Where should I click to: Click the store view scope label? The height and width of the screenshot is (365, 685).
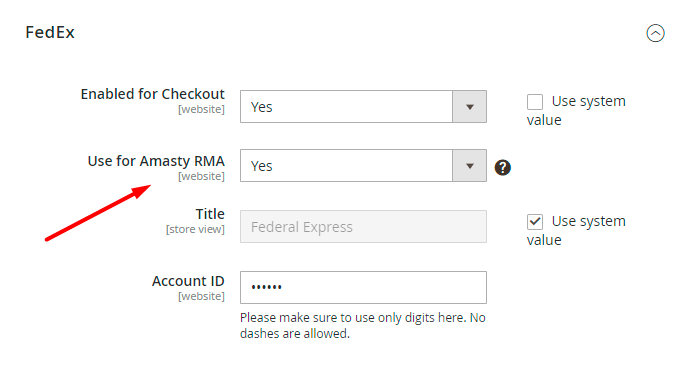195,229
